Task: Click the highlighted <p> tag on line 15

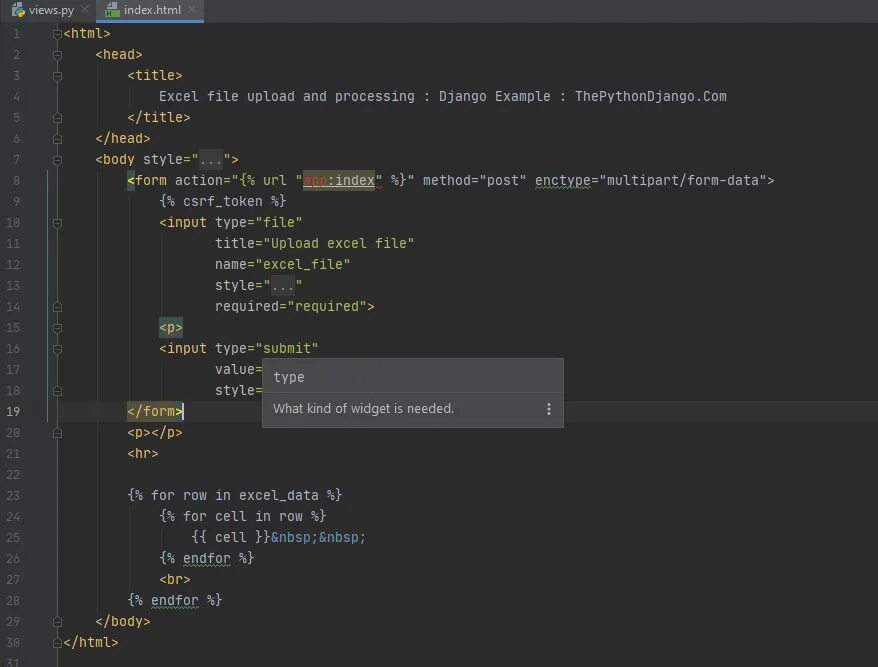Action: pos(171,328)
